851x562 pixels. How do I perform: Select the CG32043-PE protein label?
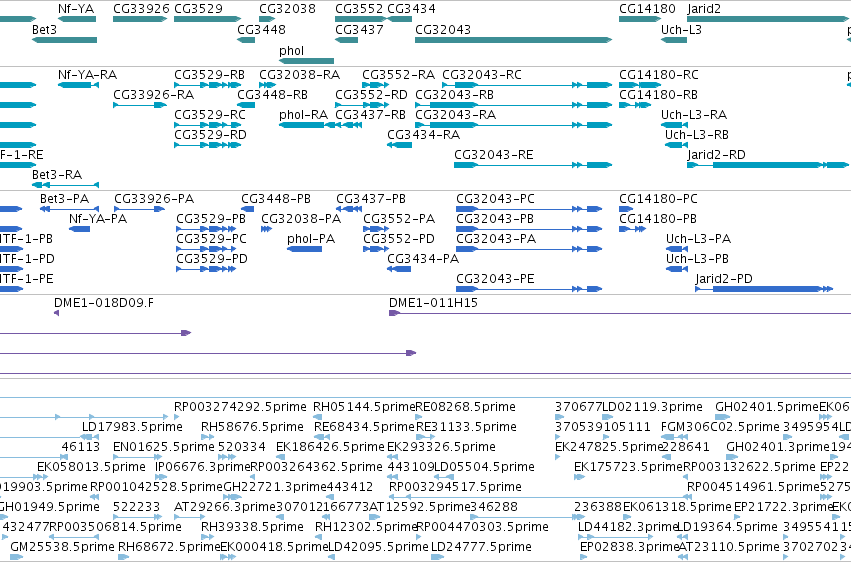pos(496,279)
